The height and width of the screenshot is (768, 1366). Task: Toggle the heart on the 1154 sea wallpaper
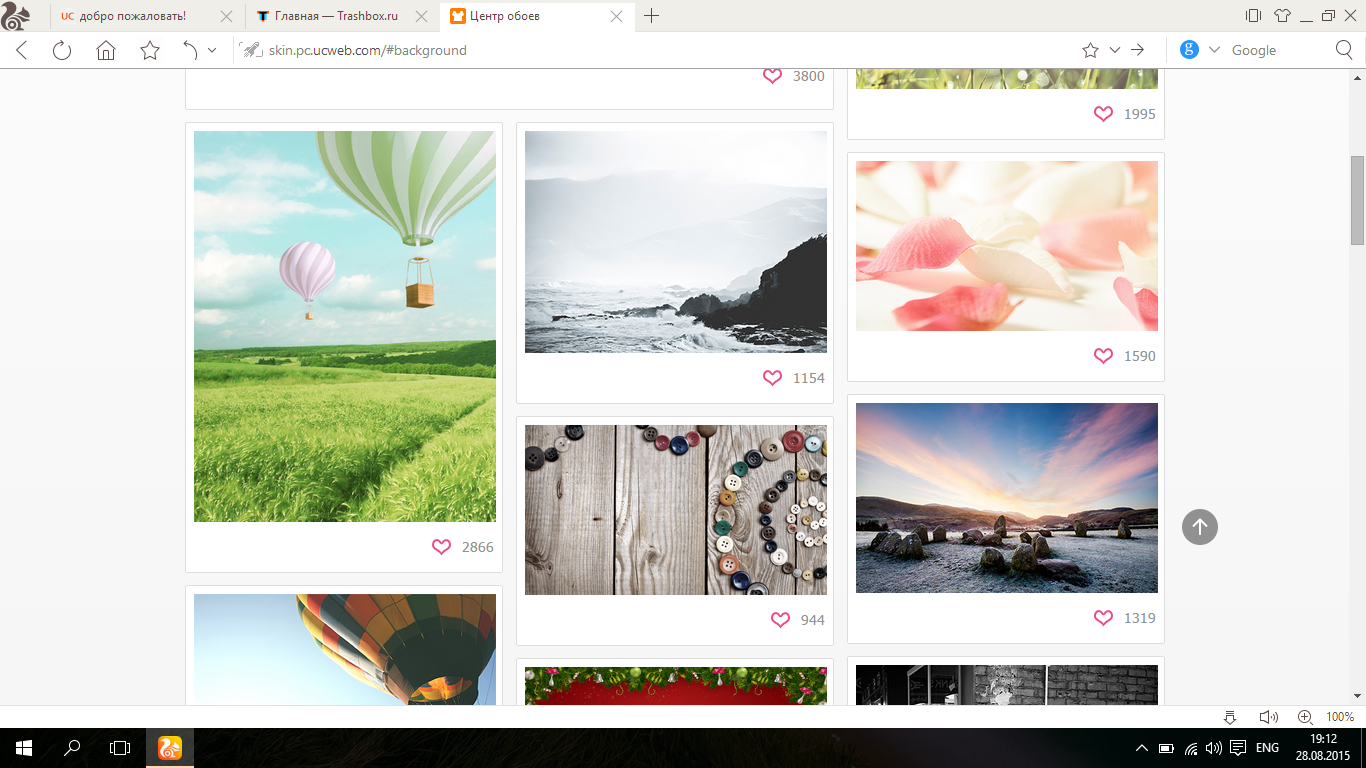pyautogui.click(x=772, y=378)
